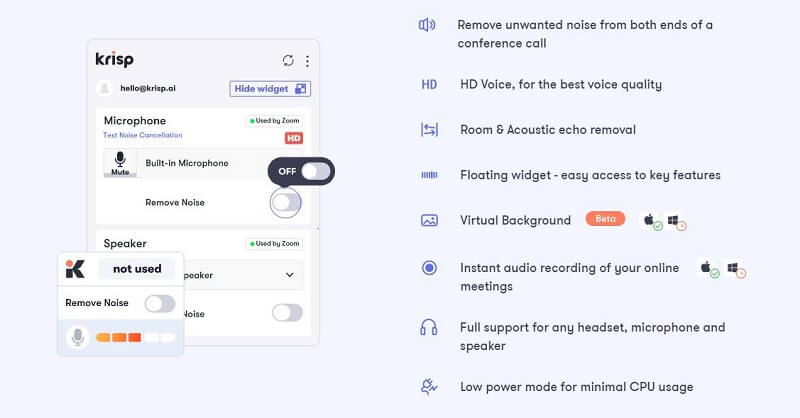Click the Microphone section heading
This screenshot has height=418, width=800.
click(135, 121)
